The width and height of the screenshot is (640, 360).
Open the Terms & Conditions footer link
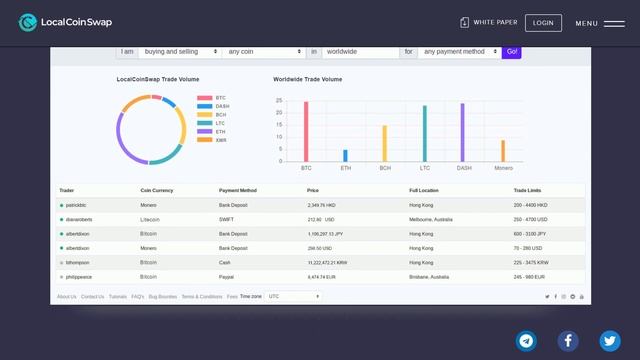coord(202,297)
